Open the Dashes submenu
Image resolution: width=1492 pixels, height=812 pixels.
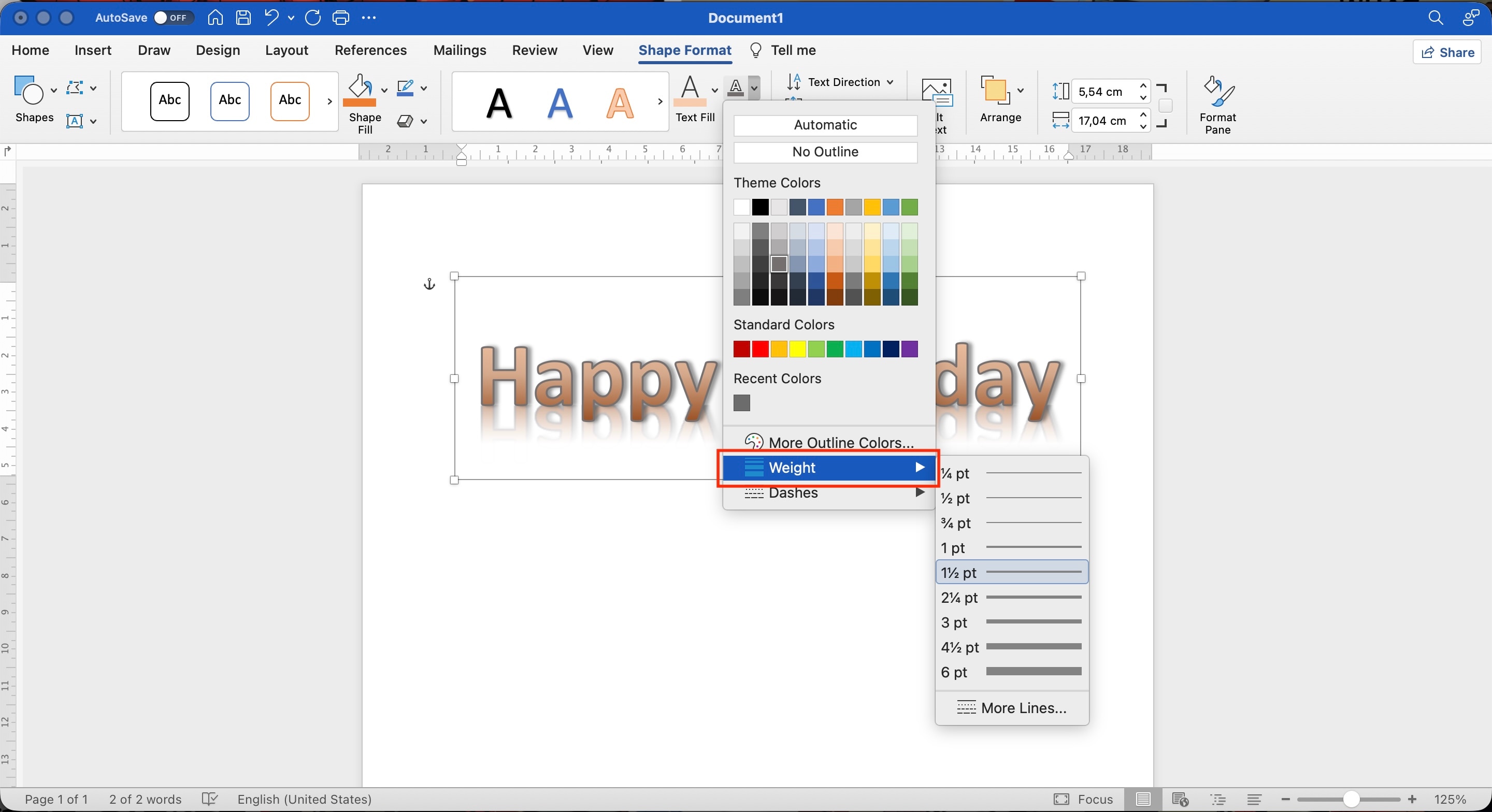tap(829, 493)
